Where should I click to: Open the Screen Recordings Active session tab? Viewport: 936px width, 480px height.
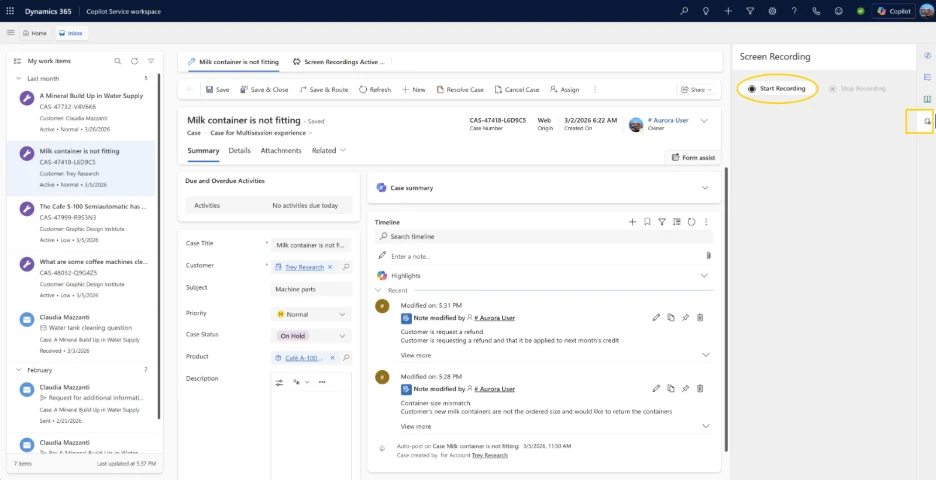click(x=337, y=61)
